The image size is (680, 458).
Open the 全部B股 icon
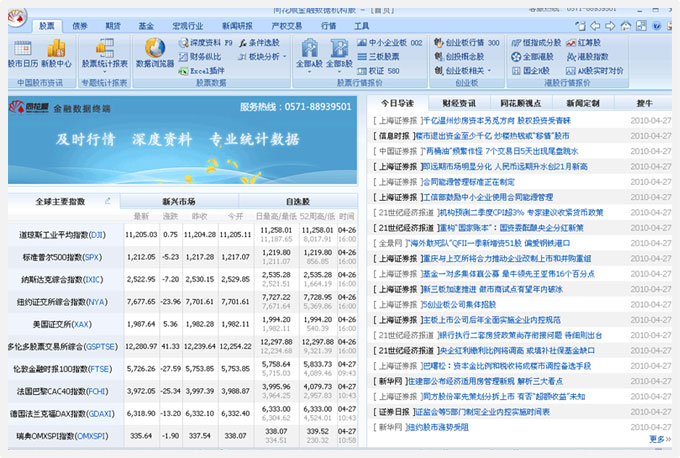point(339,48)
